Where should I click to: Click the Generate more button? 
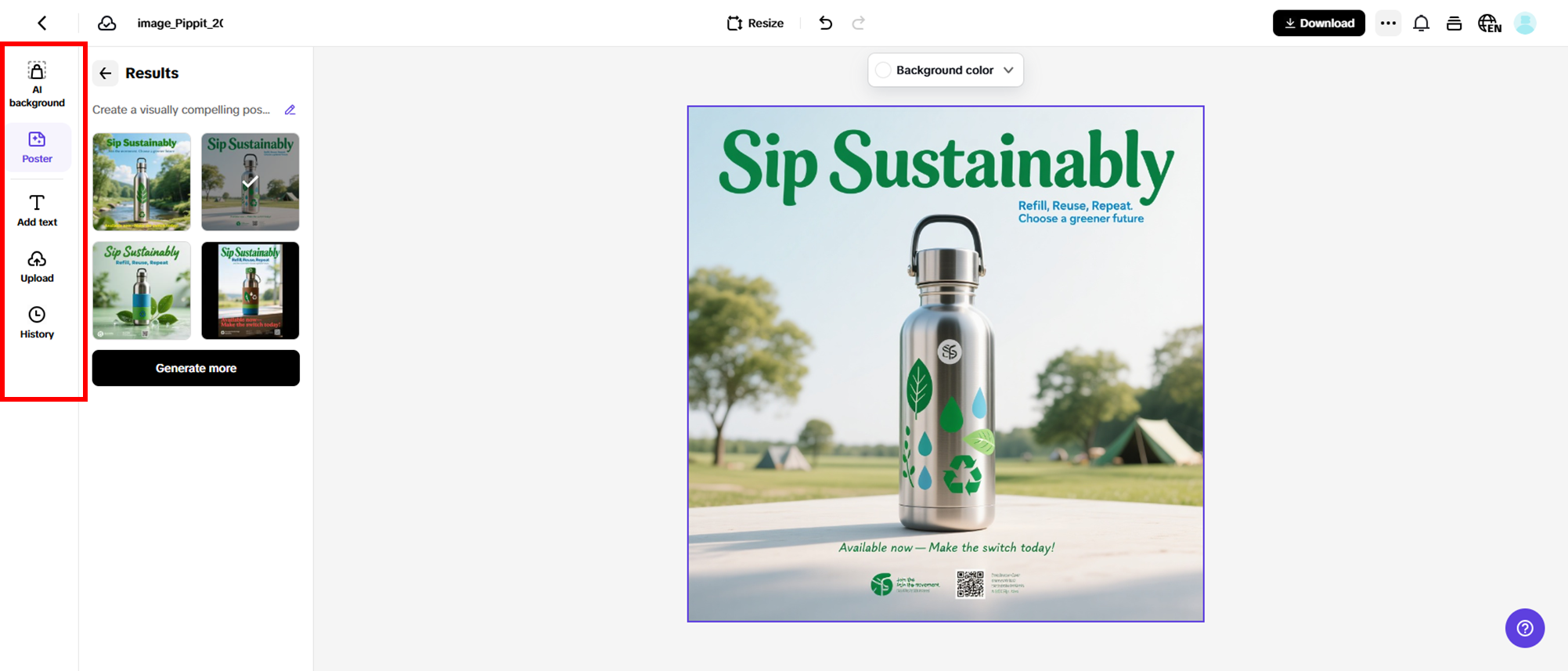pyautogui.click(x=196, y=368)
